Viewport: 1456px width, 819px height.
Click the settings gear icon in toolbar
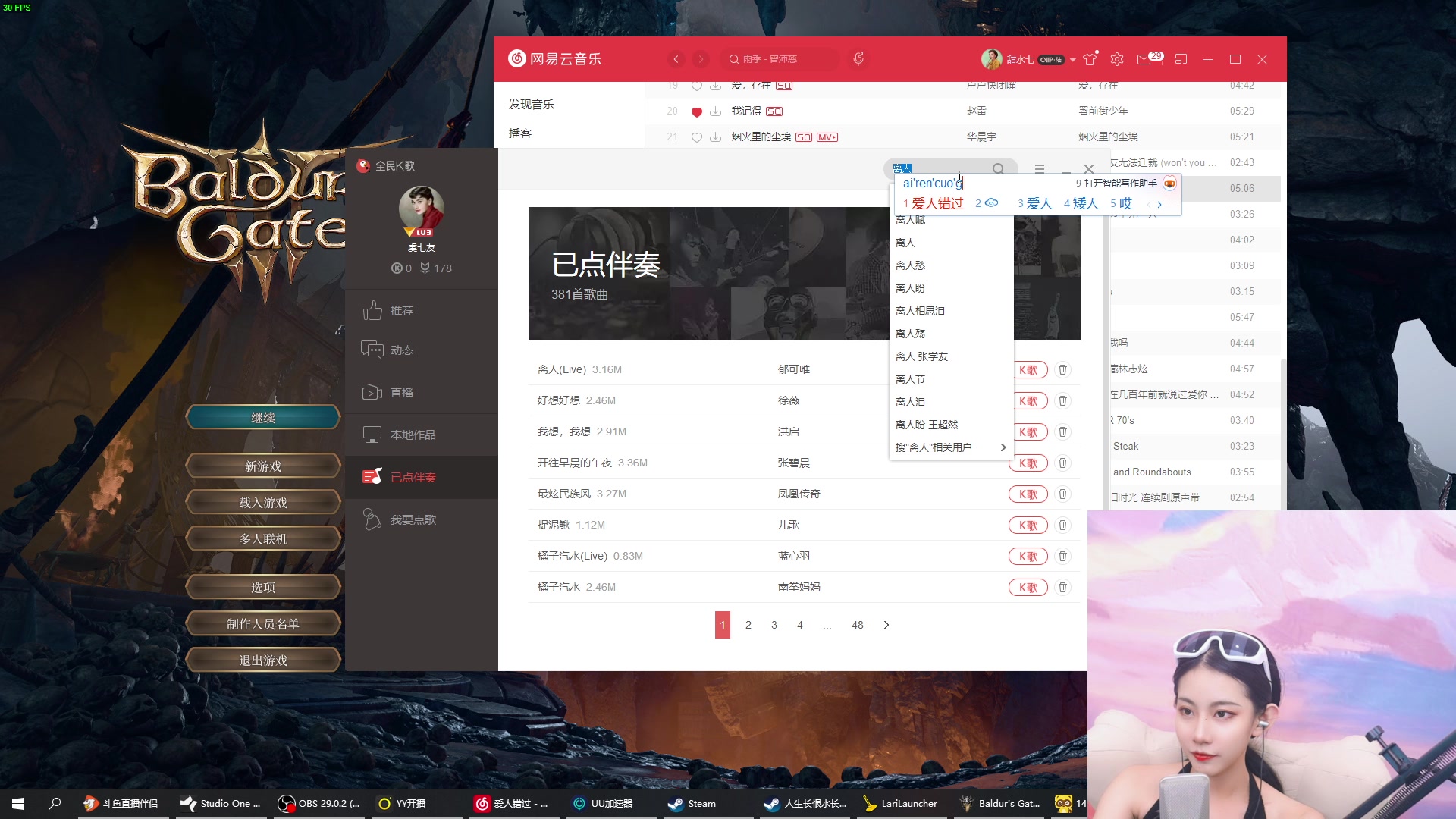point(1118,59)
